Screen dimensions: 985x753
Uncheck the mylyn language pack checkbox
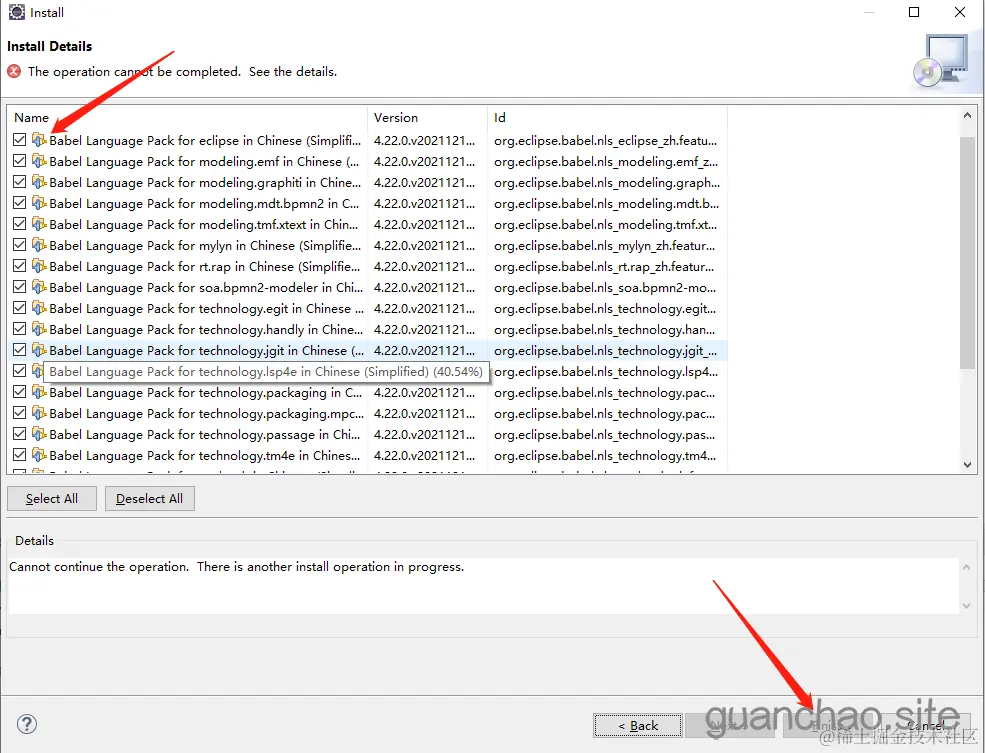tap(19, 246)
